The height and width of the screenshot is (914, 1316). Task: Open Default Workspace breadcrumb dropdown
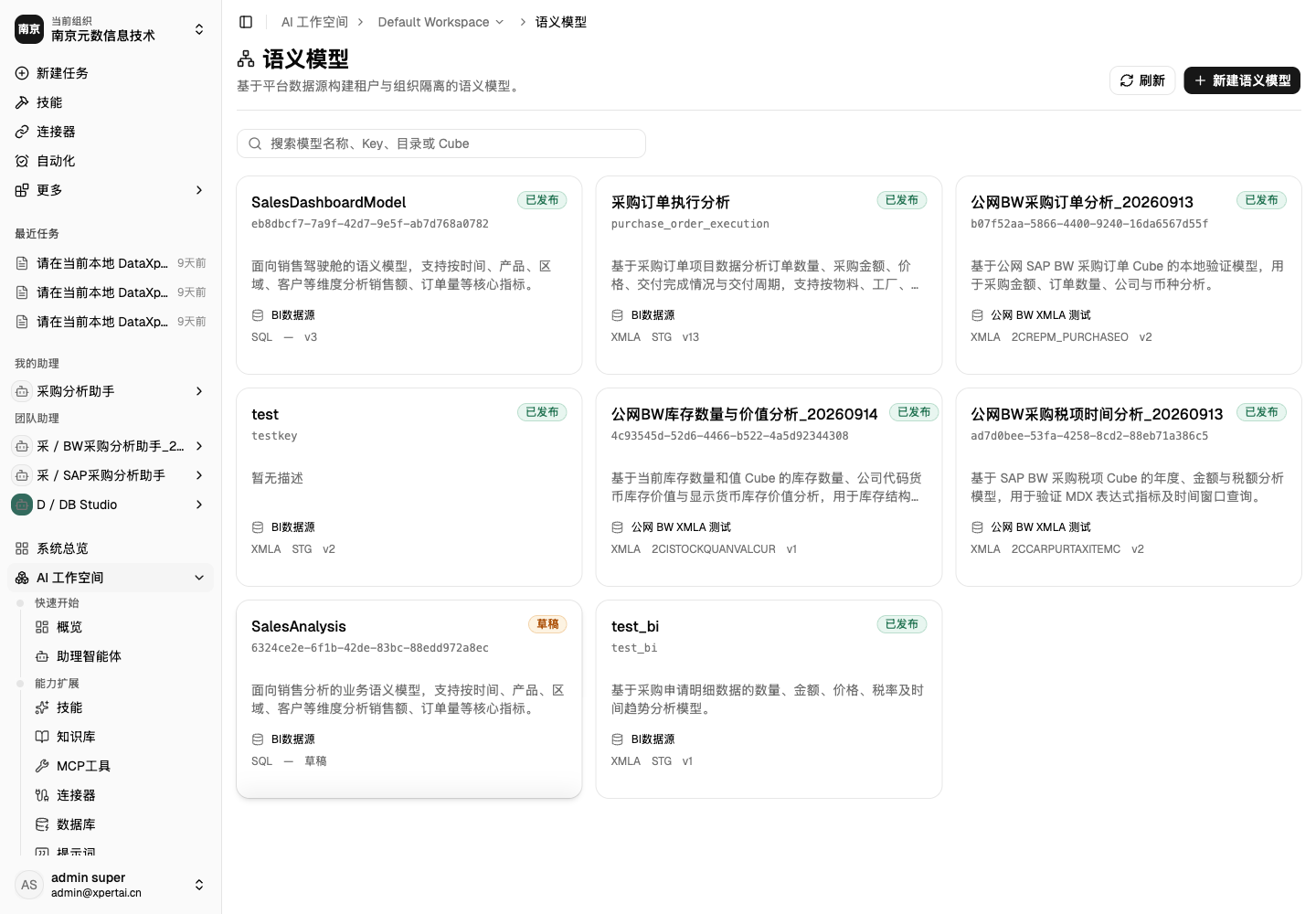[440, 22]
